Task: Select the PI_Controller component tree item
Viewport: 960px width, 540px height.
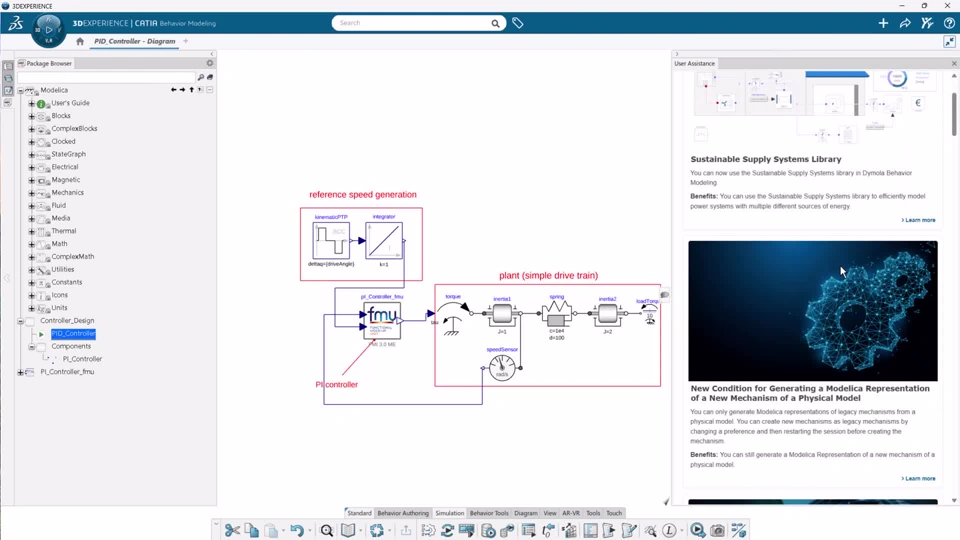Action: tap(82, 359)
